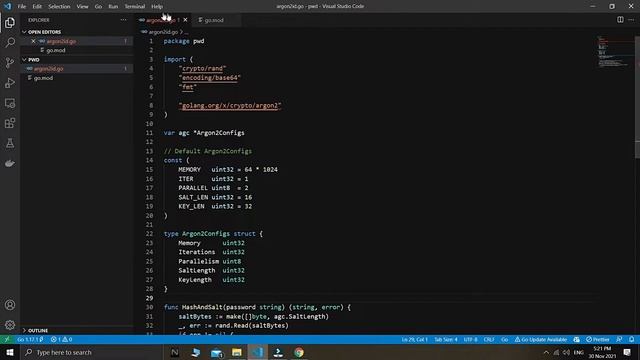Close the argon2id.go editor tab
This screenshot has width=640, height=360.
185,20
